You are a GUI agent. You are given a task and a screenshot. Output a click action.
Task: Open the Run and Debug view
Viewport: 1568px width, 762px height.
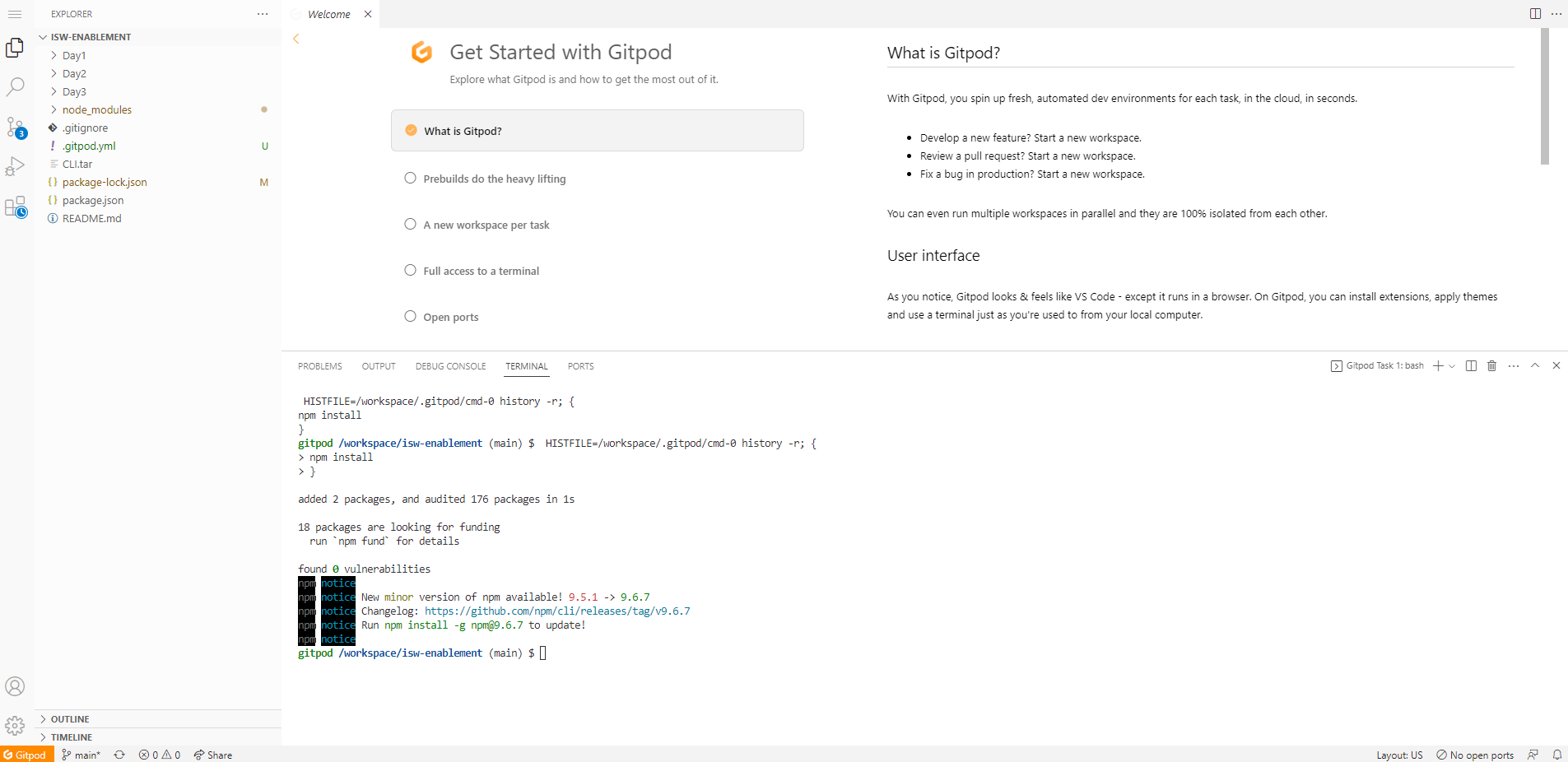15,166
